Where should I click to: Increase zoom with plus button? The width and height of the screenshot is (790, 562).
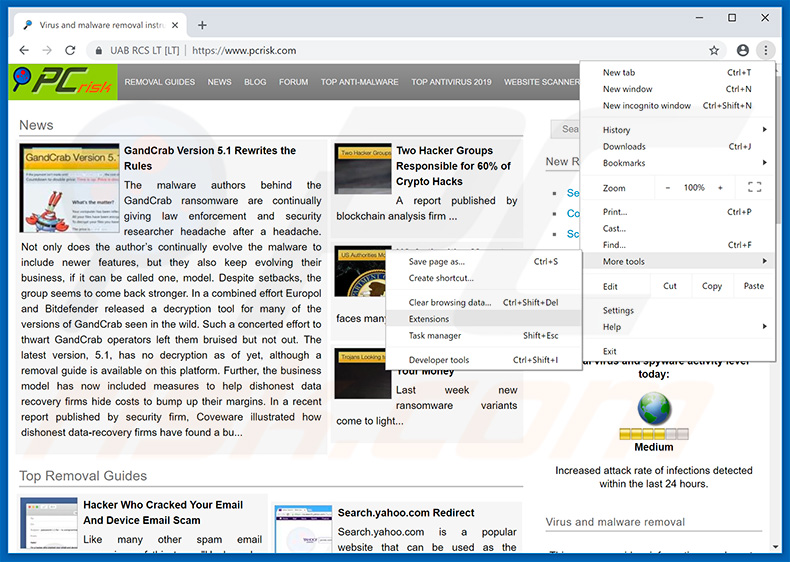click(720, 187)
